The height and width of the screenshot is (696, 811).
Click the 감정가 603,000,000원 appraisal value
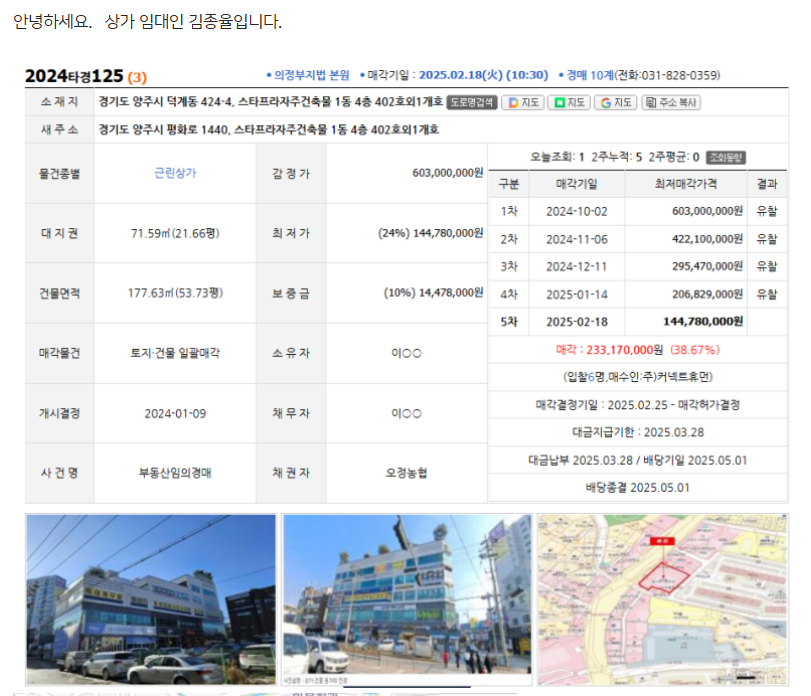[447, 173]
